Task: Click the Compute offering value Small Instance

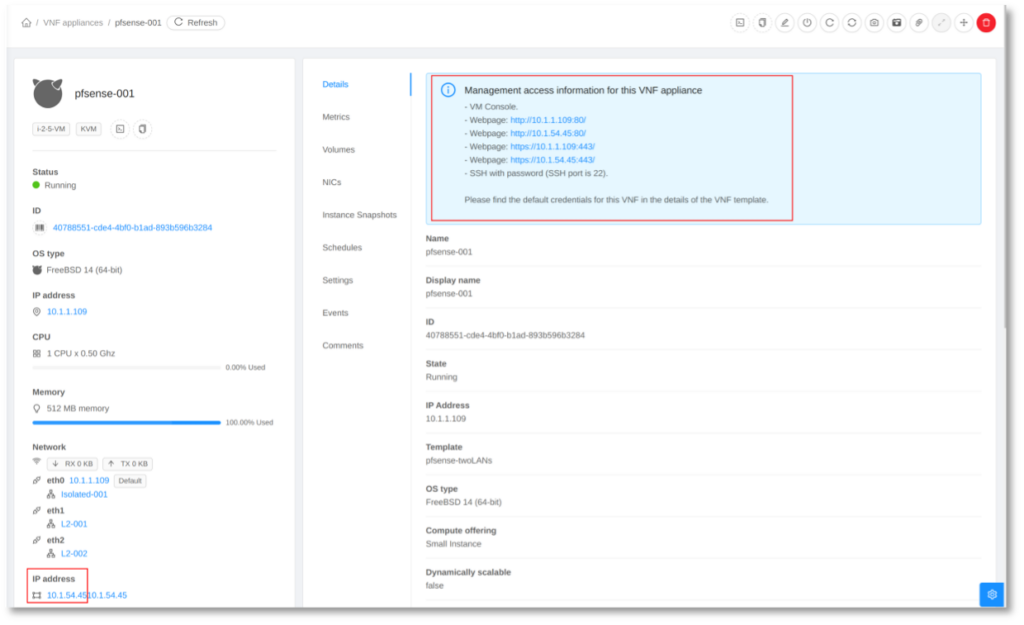Action: tap(453, 544)
